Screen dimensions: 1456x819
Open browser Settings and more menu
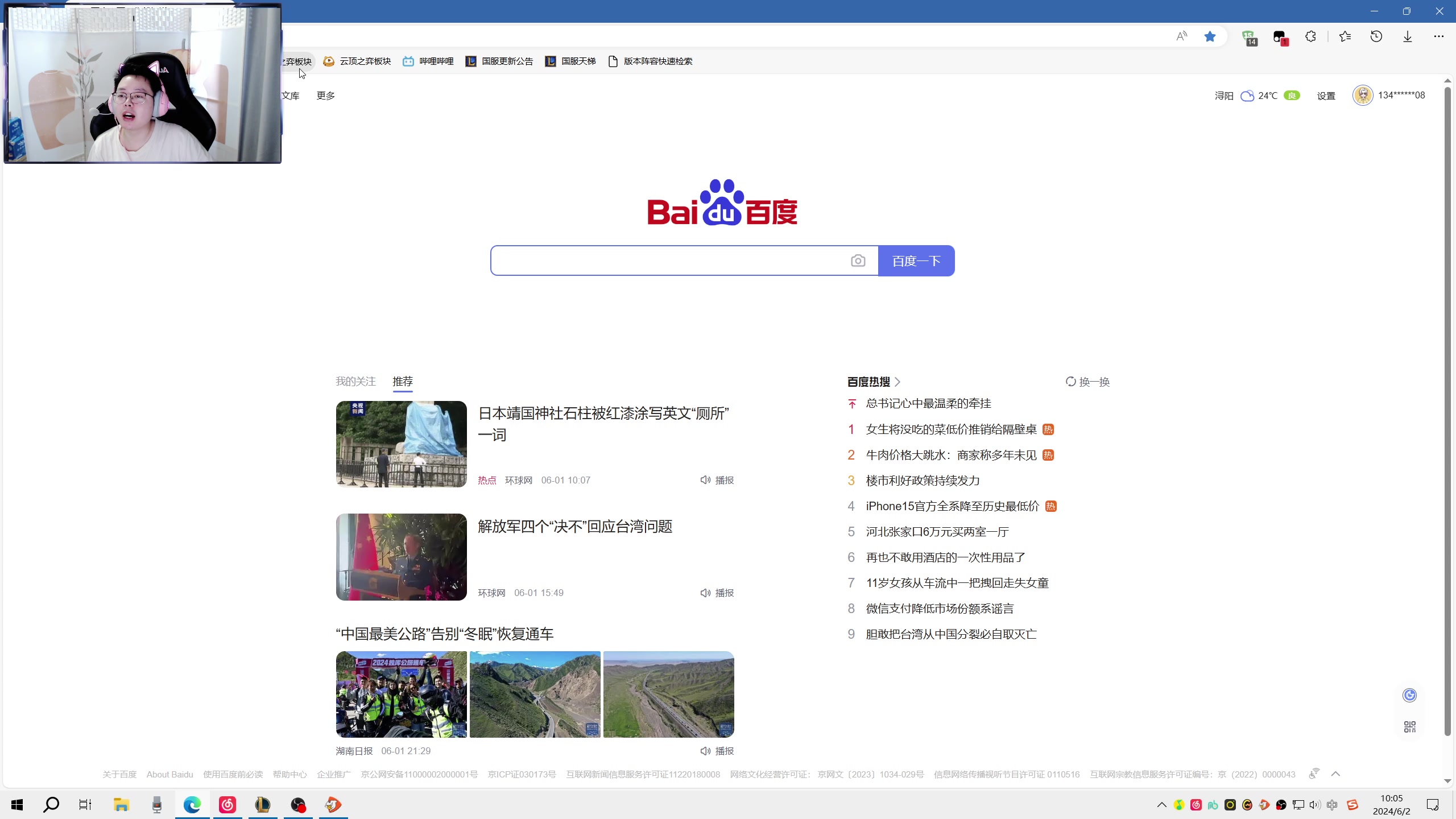click(x=1439, y=36)
